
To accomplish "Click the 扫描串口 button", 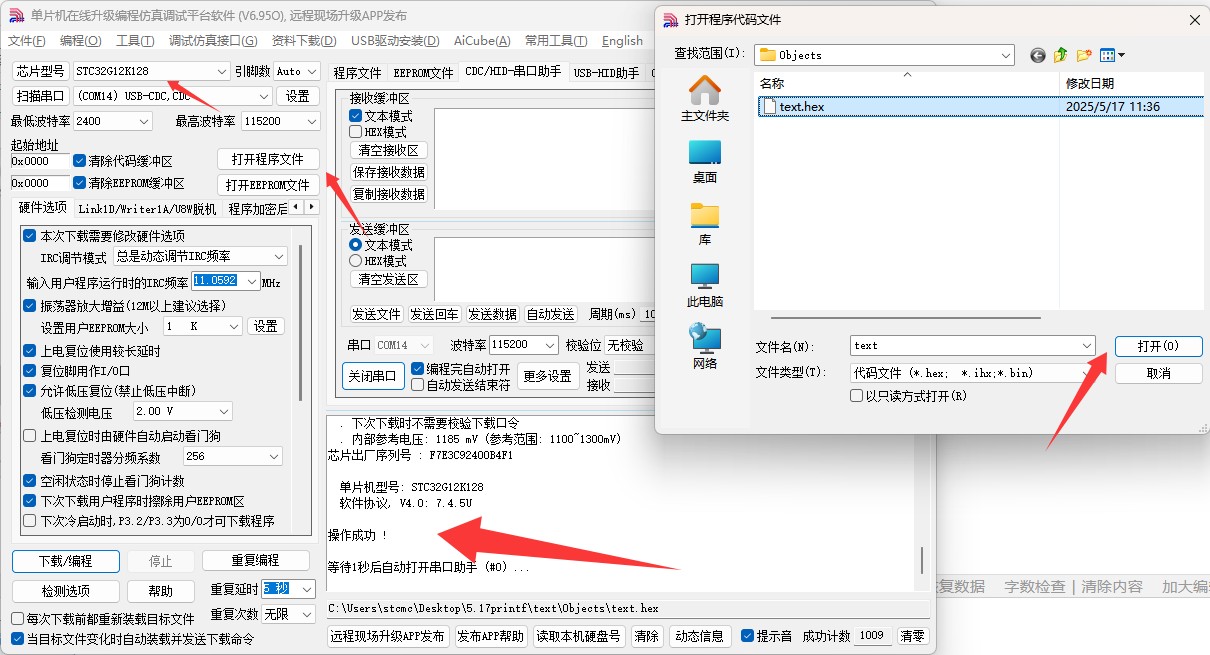I will click(x=40, y=96).
